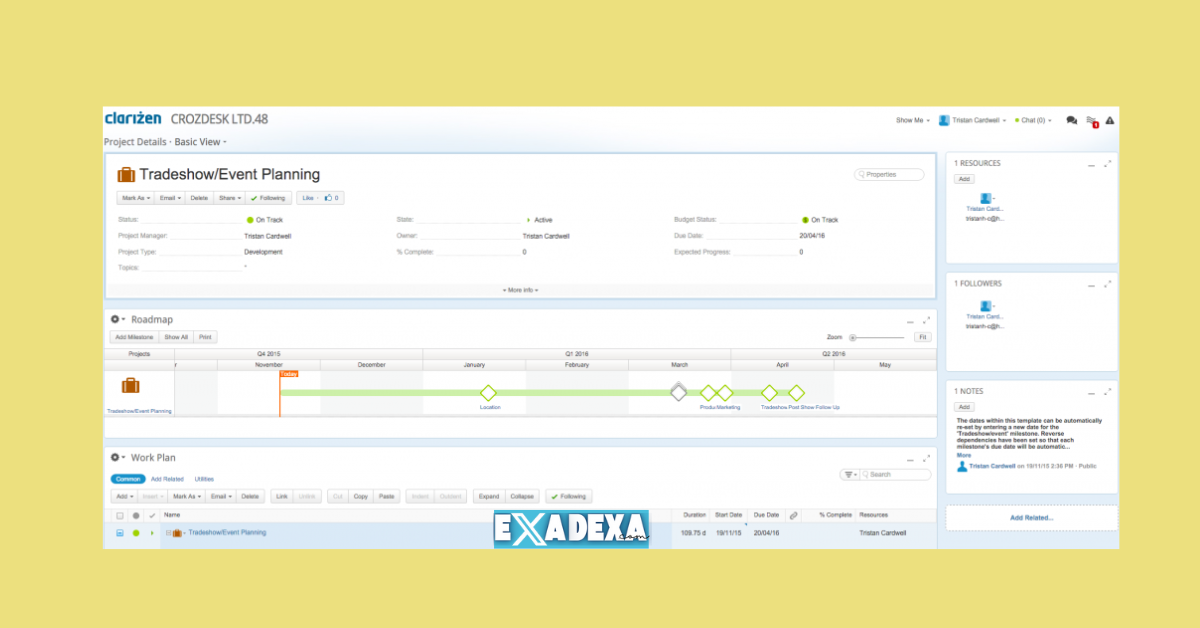Viewport: 1200px width, 628px height.
Task: Open the Work Plan settings gear icon
Action: tap(115, 457)
